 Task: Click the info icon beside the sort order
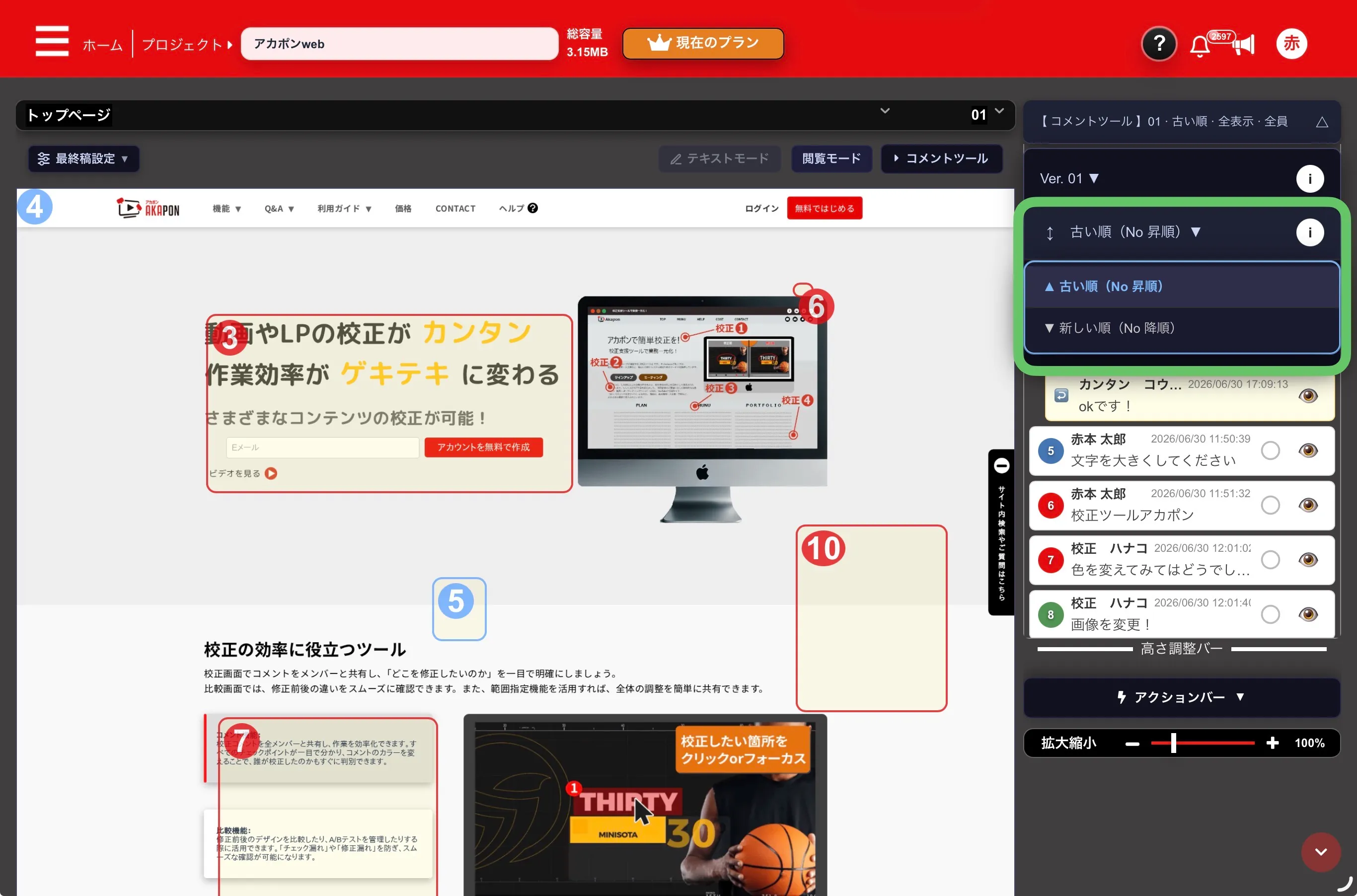pos(1310,232)
